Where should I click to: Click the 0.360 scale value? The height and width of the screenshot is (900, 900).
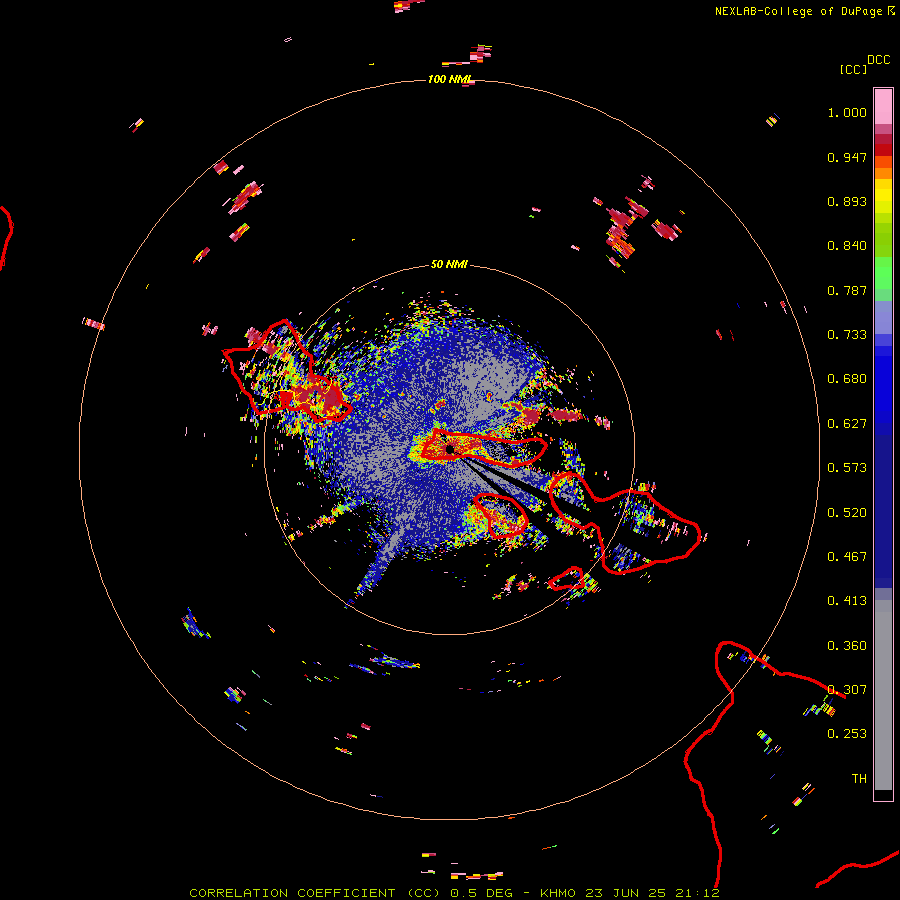pyautogui.click(x=847, y=646)
